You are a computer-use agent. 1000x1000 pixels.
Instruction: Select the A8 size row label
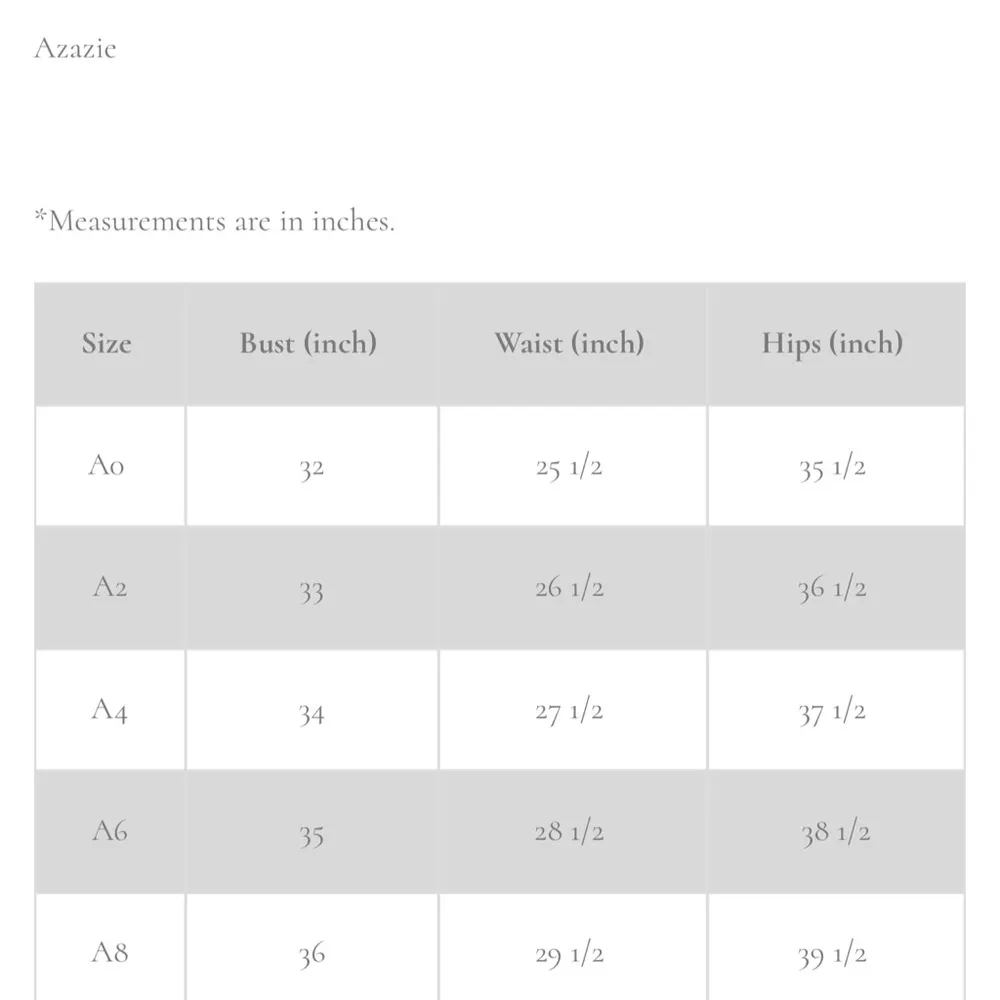click(110, 952)
